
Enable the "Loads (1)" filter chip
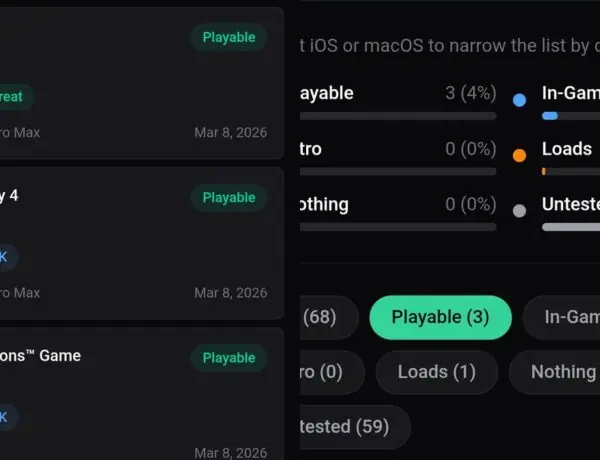coord(436,372)
